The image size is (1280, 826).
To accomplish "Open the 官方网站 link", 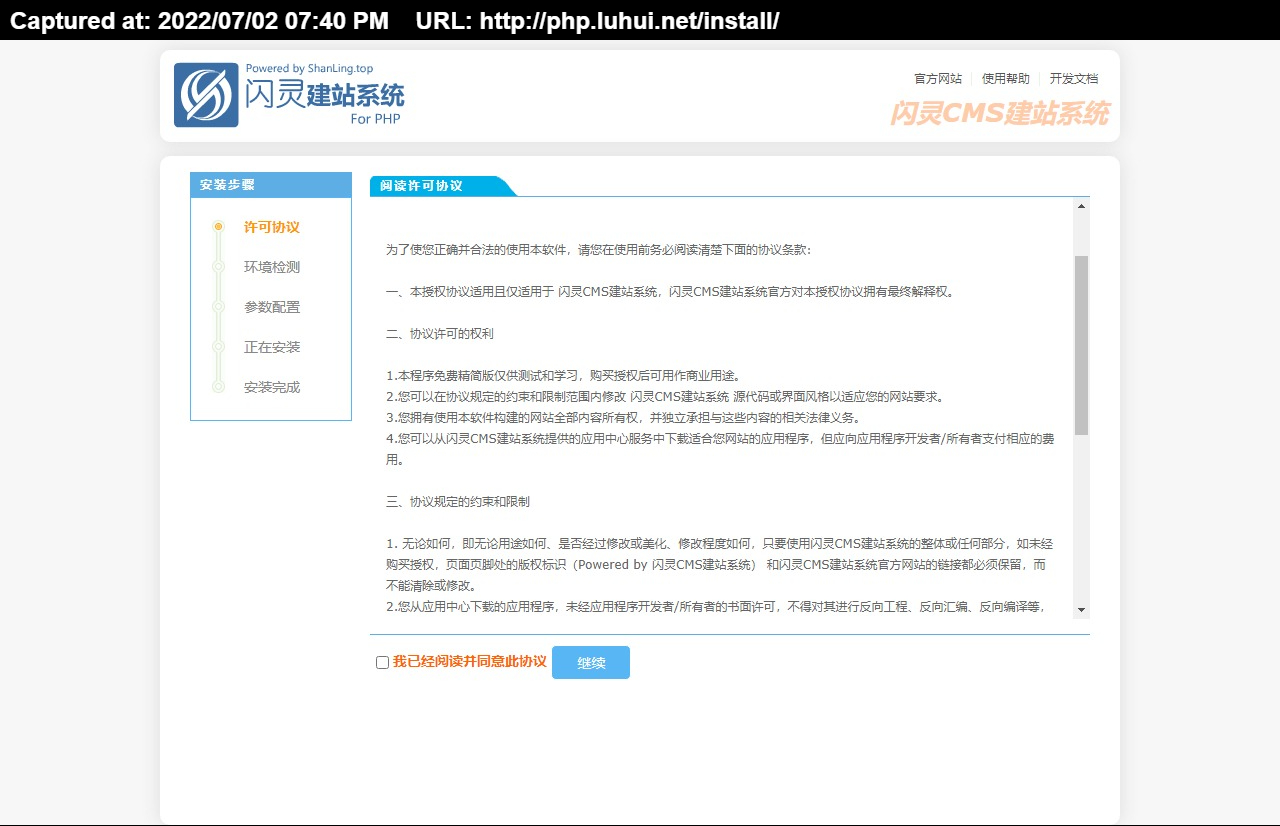I will point(938,79).
